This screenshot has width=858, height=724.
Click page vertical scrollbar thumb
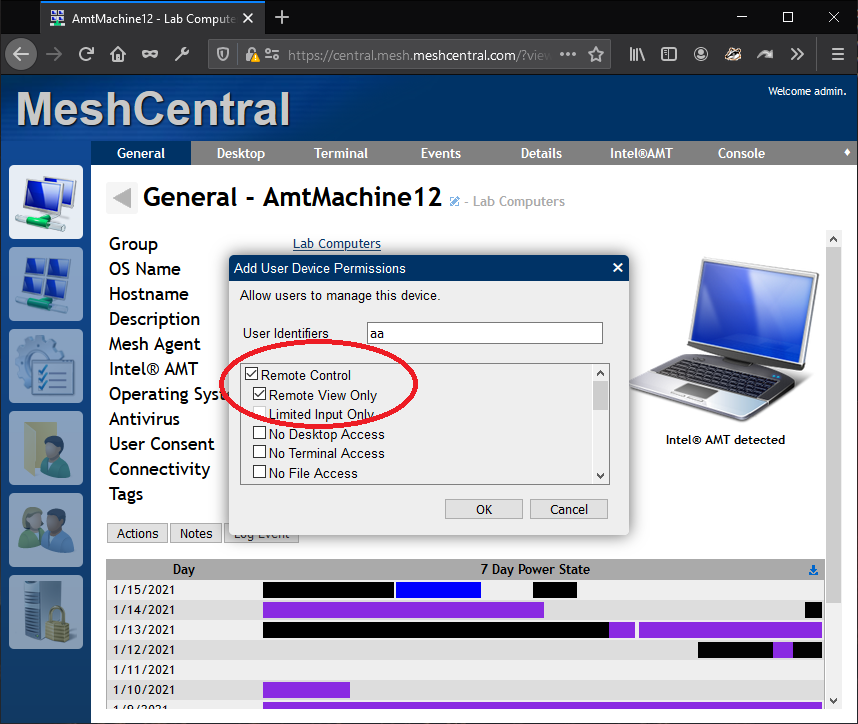pyautogui.click(x=833, y=425)
